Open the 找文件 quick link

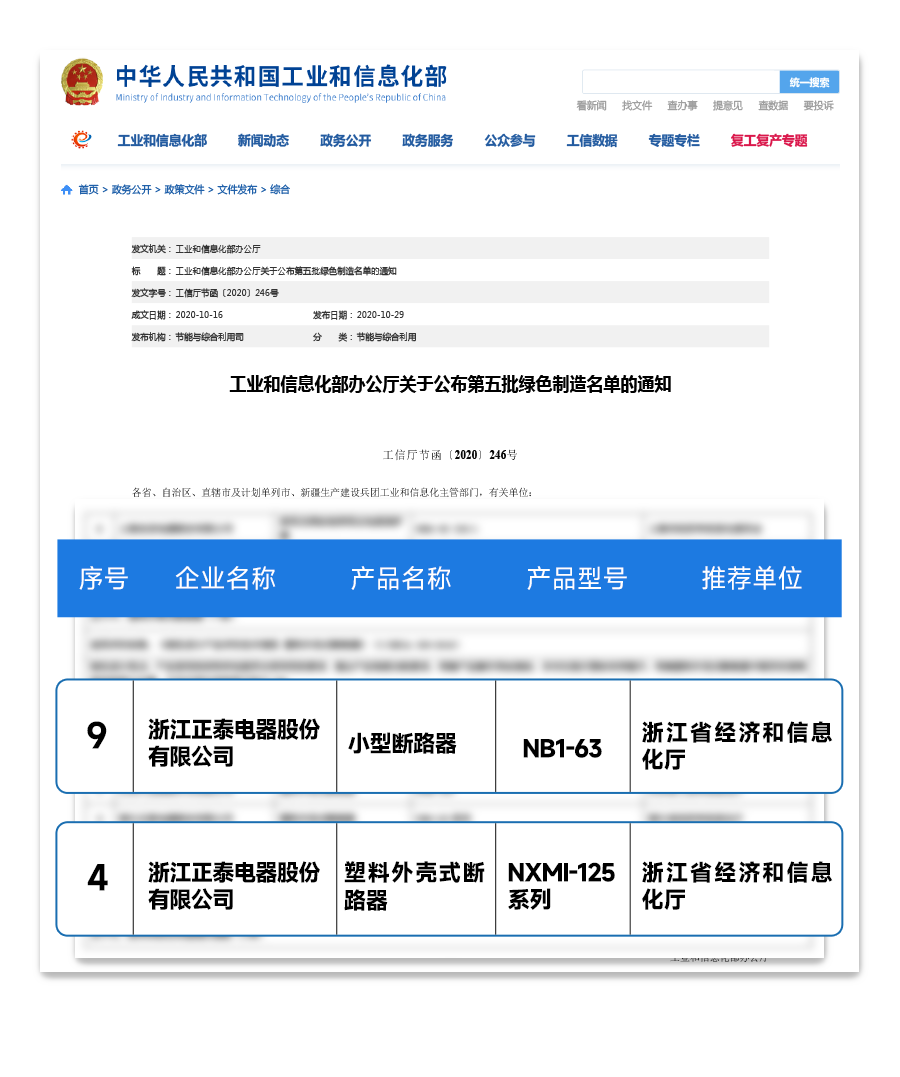(637, 105)
